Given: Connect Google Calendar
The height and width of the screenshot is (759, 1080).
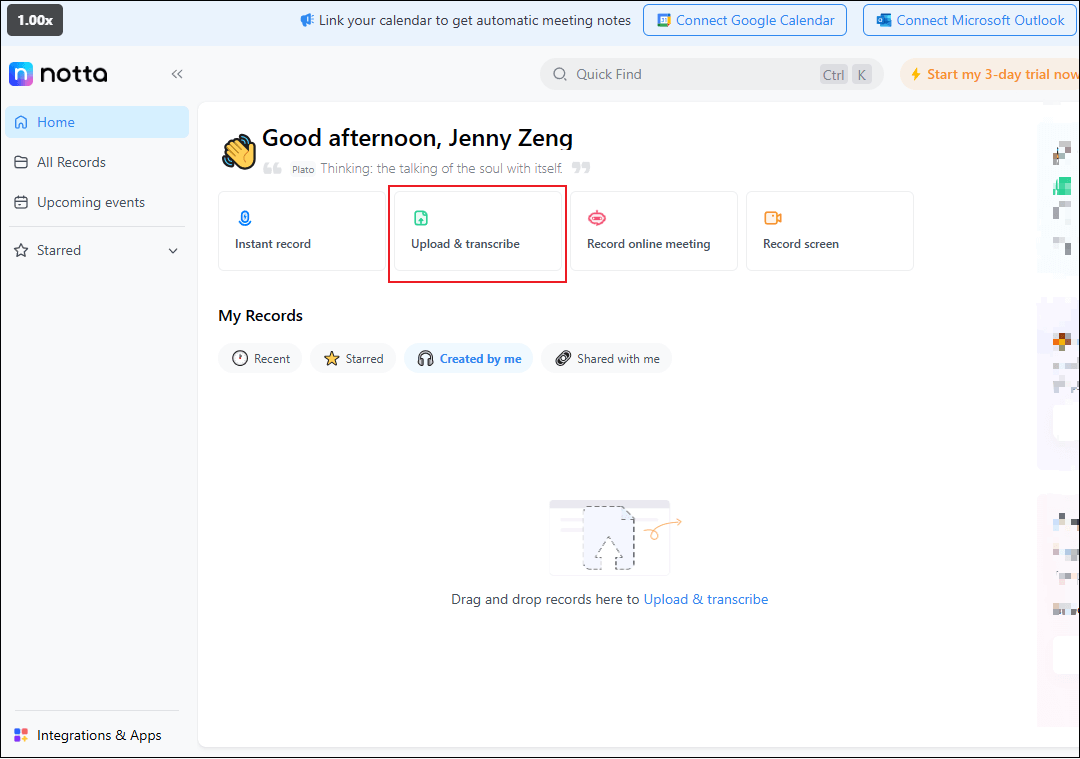Looking at the screenshot, I should click(x=745, y=21).
